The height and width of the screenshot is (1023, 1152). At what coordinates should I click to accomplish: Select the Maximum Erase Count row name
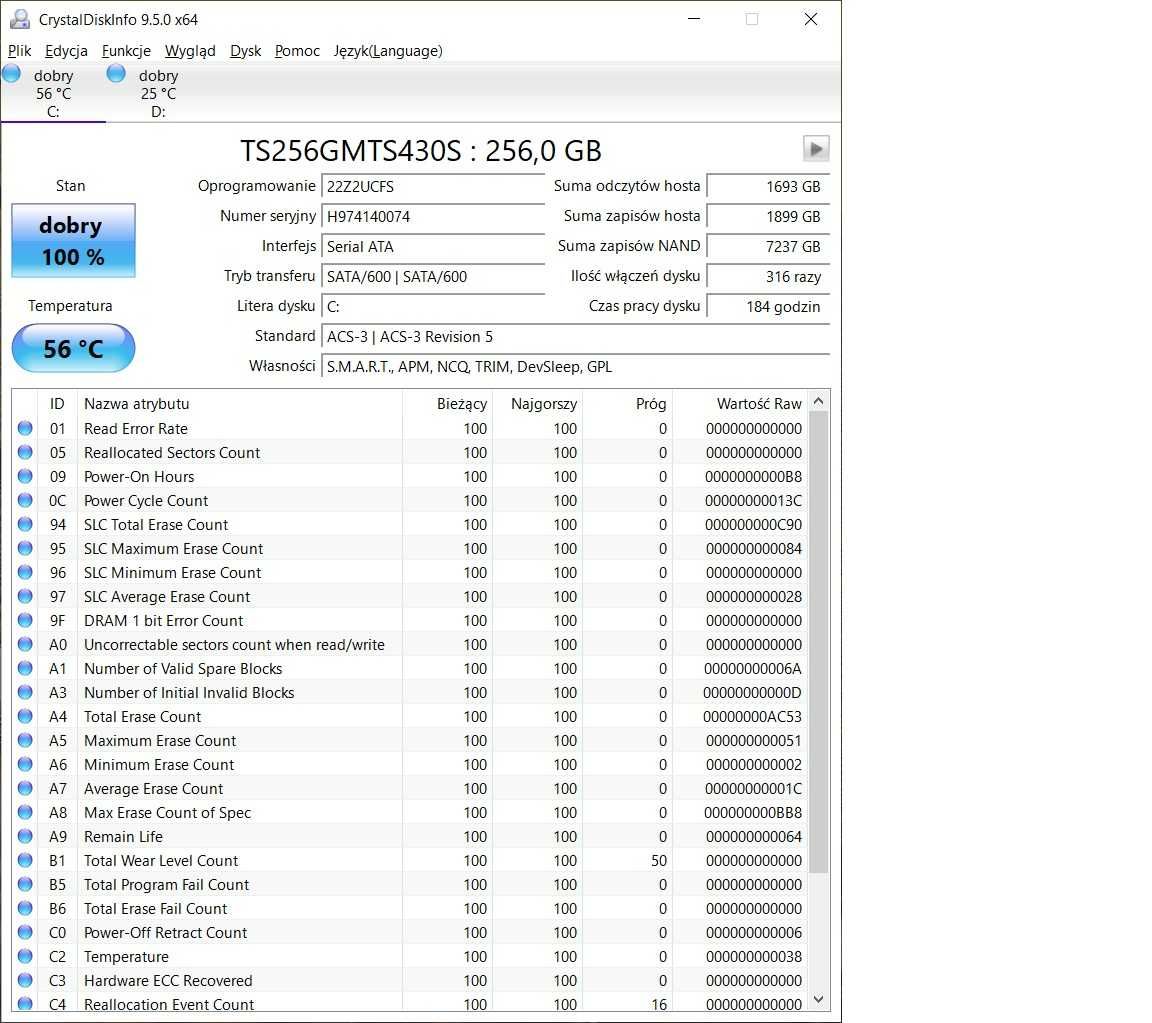point(159,741)
